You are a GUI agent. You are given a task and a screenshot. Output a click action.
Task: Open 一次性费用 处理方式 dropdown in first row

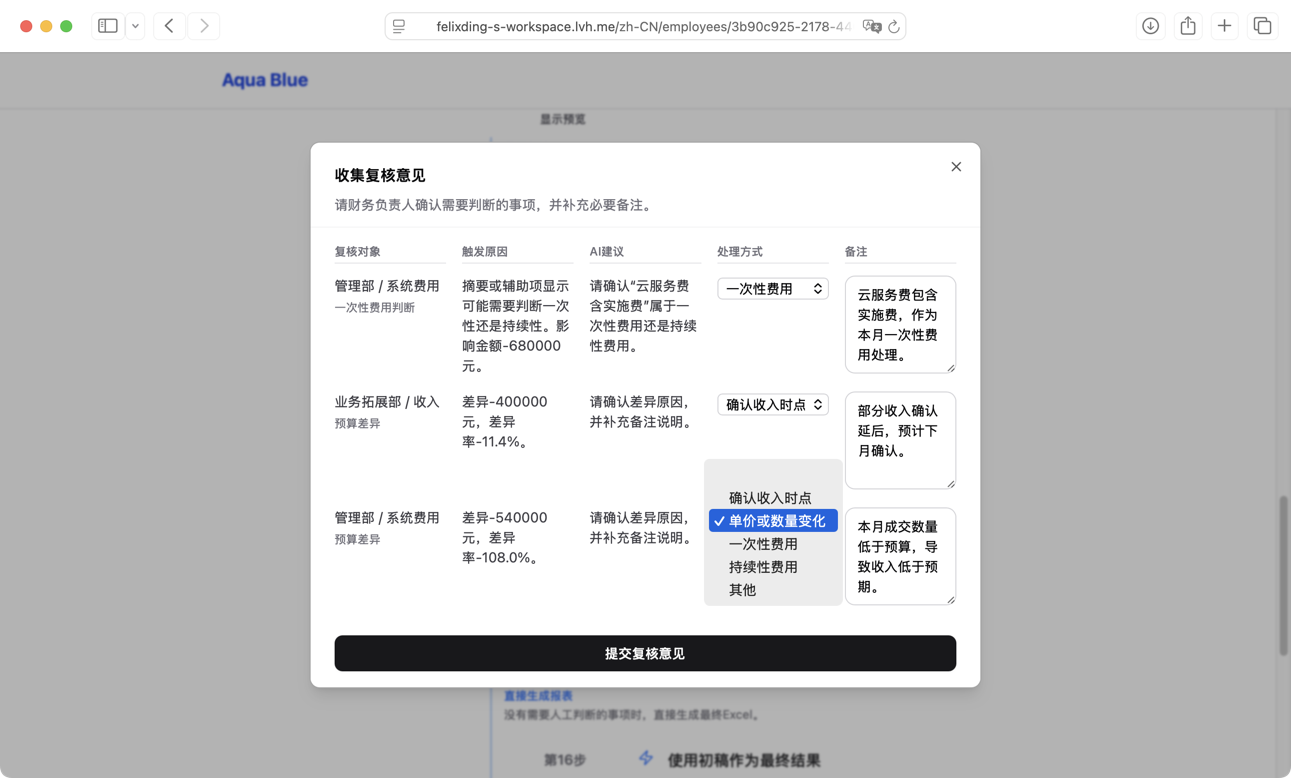(x=773, y=288)
